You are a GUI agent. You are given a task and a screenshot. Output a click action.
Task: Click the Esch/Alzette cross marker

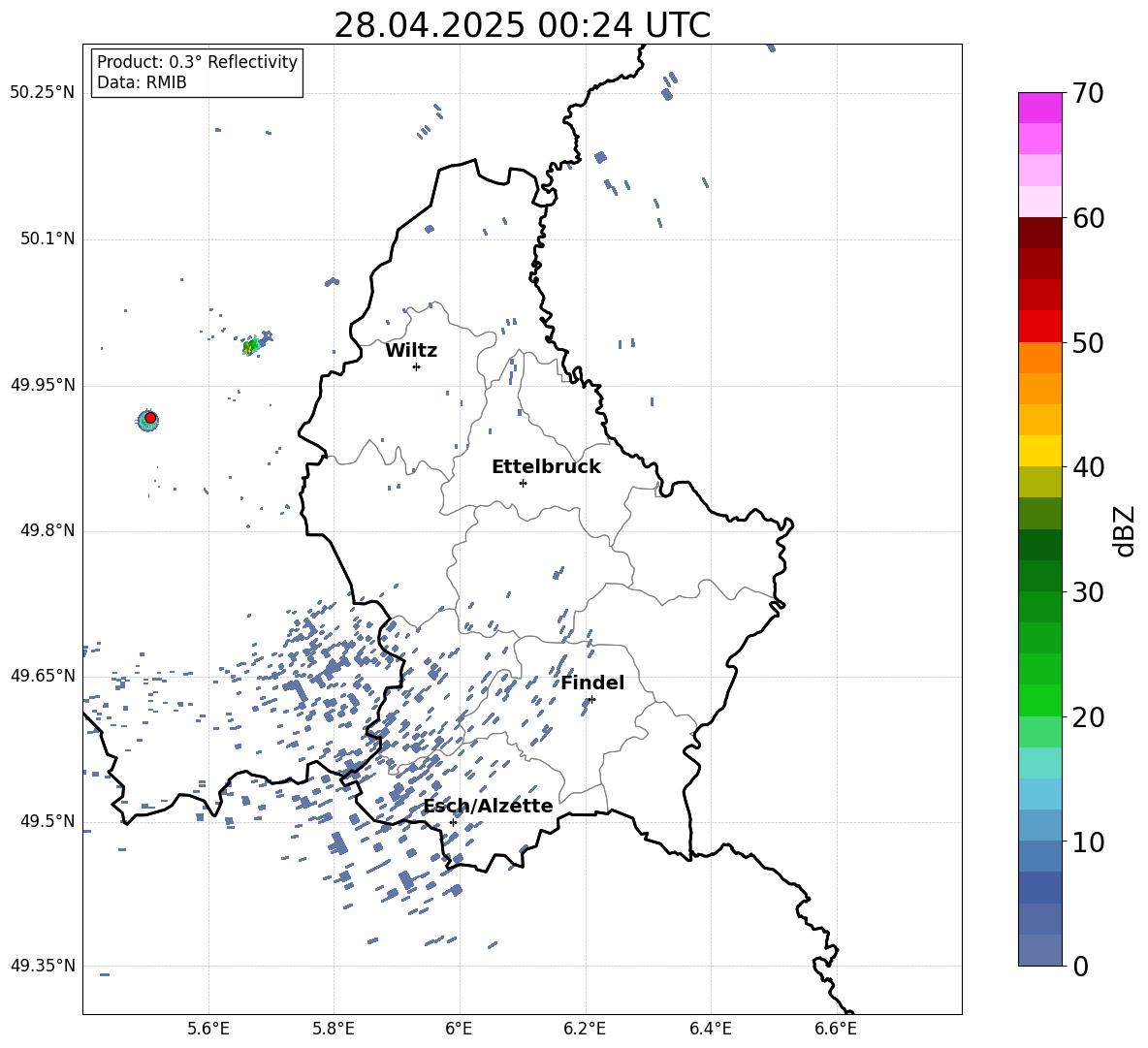tap(453, 822)
